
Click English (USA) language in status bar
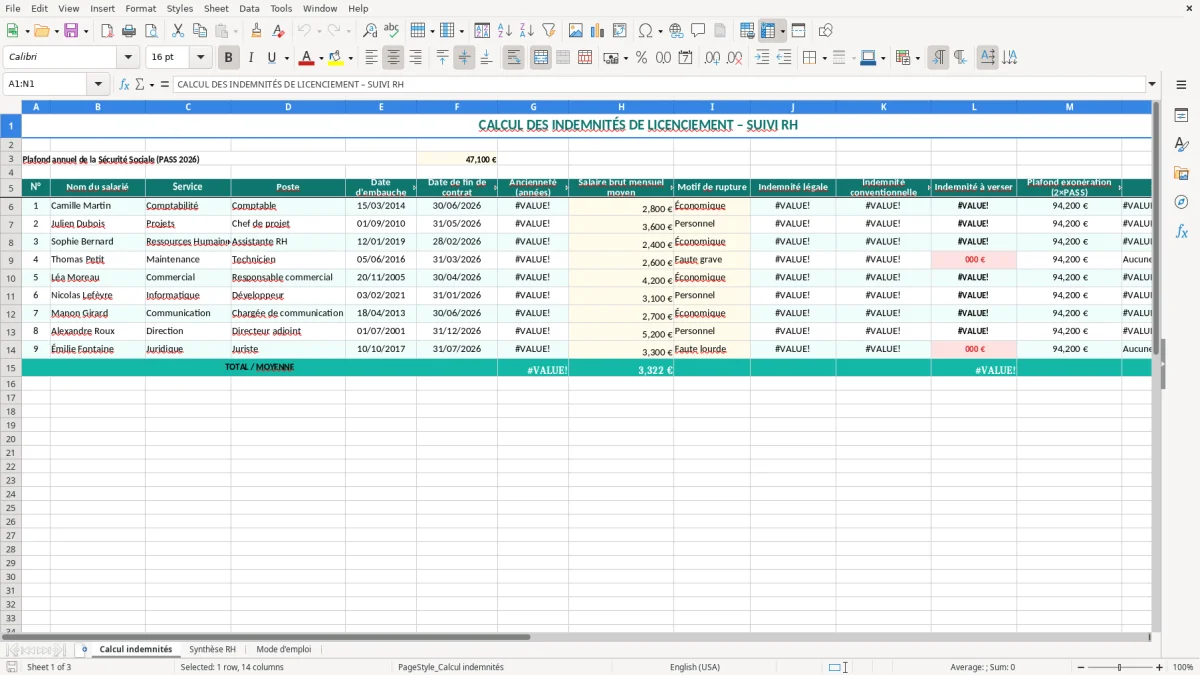695,667
